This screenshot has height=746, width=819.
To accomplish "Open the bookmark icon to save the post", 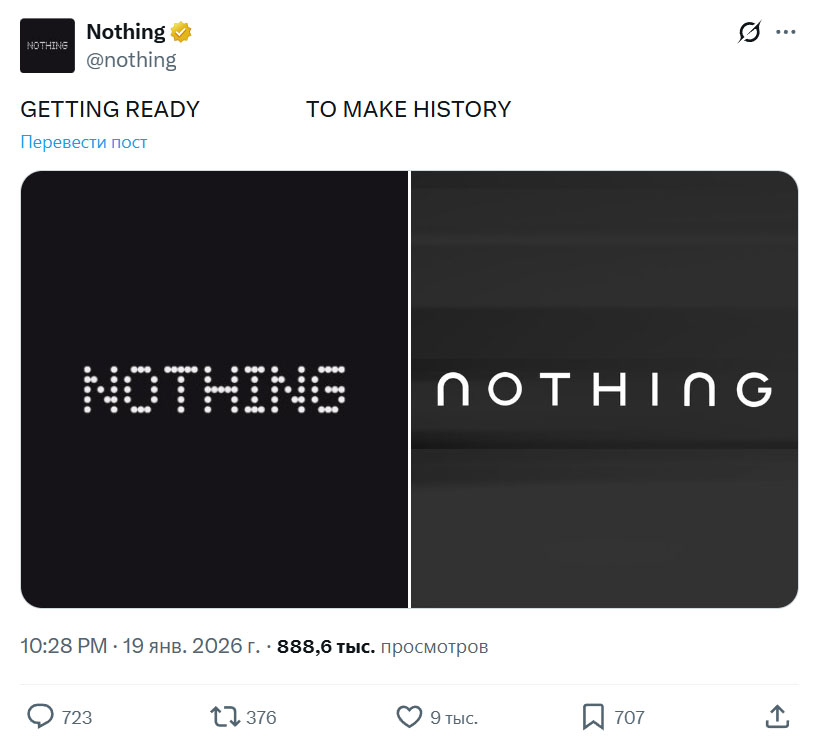I will tap(591, 717).
